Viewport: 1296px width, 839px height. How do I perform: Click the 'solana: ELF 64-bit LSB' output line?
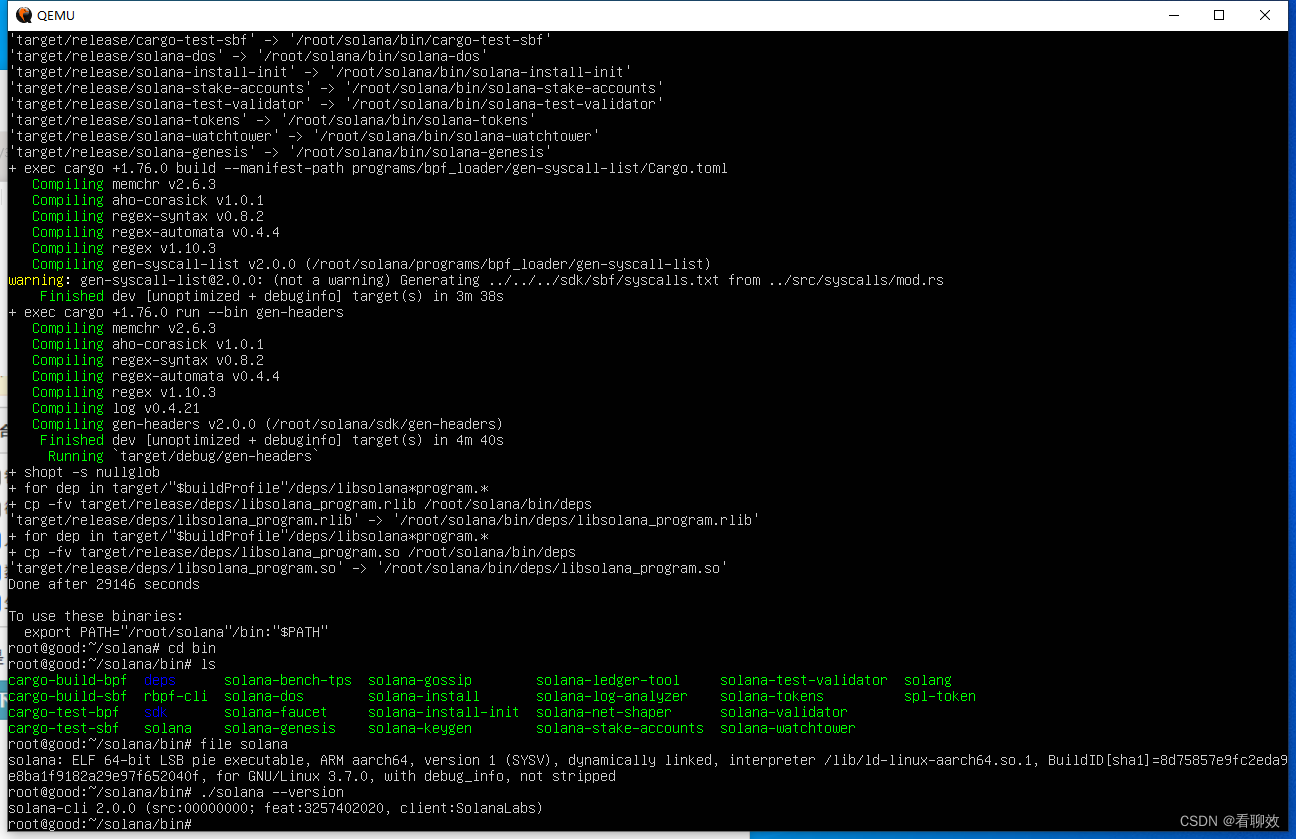[648, 768]
